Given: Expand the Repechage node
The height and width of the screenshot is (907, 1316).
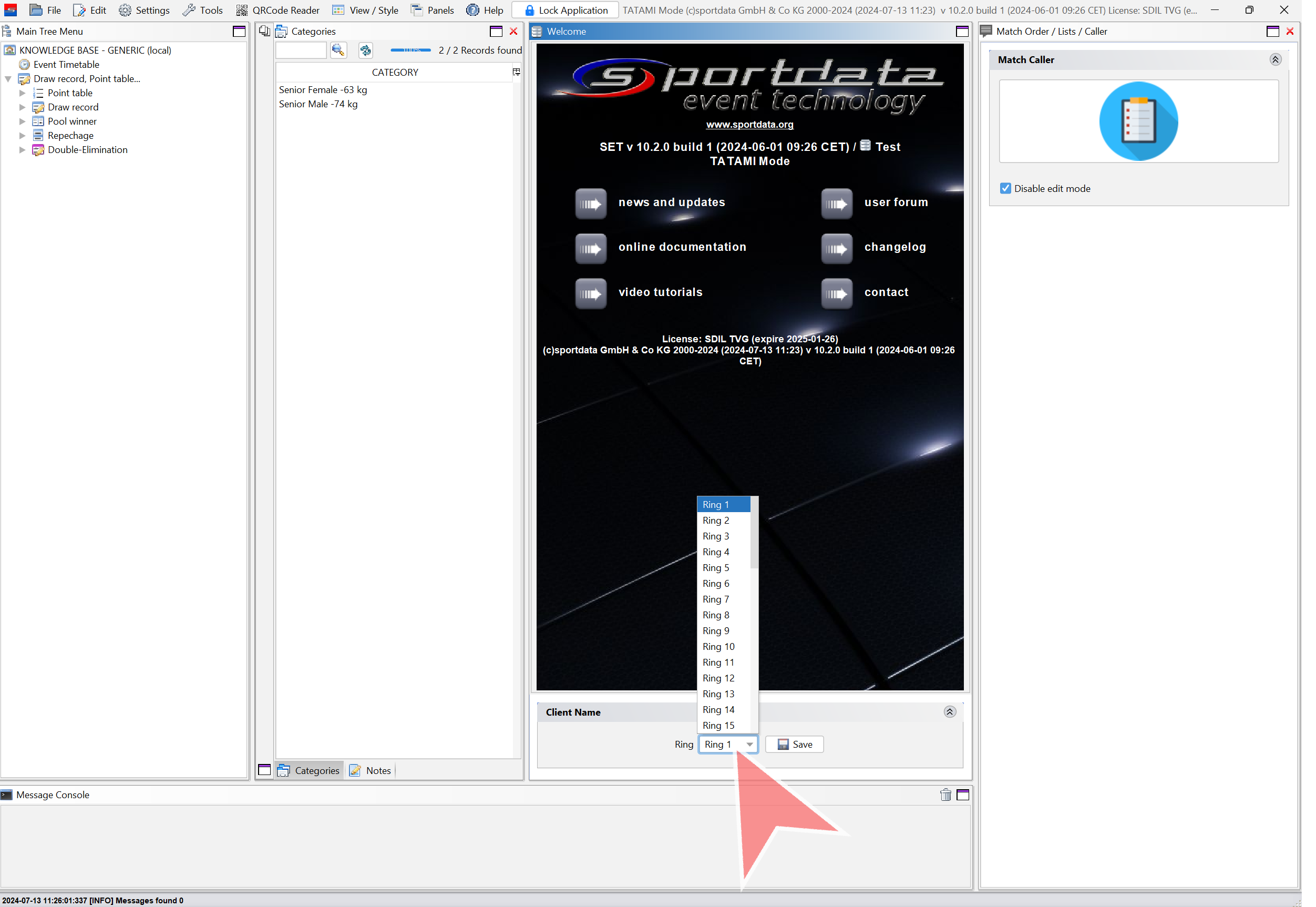Looking at the screenshot, I should pos(22,135).
